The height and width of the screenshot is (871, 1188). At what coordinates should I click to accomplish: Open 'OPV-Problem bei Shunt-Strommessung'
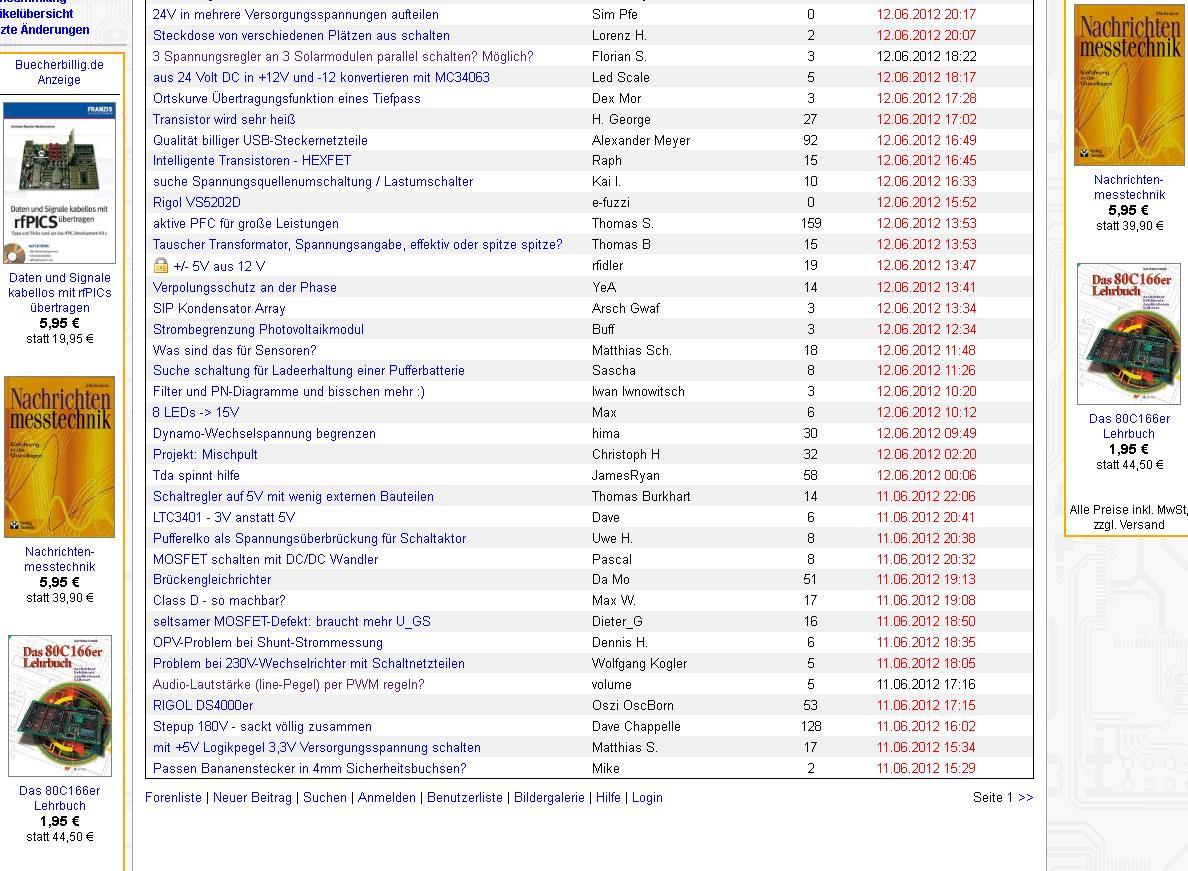pos(267,643)
